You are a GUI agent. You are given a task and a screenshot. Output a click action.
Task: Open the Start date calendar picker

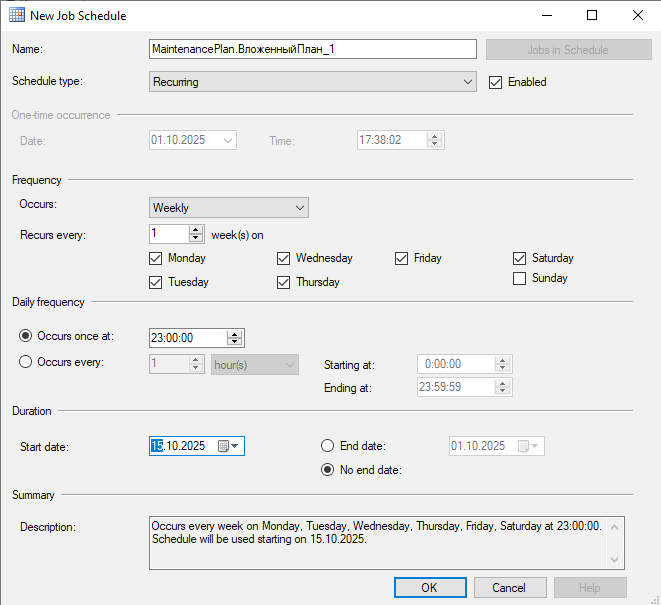click(x=229, y=446)
